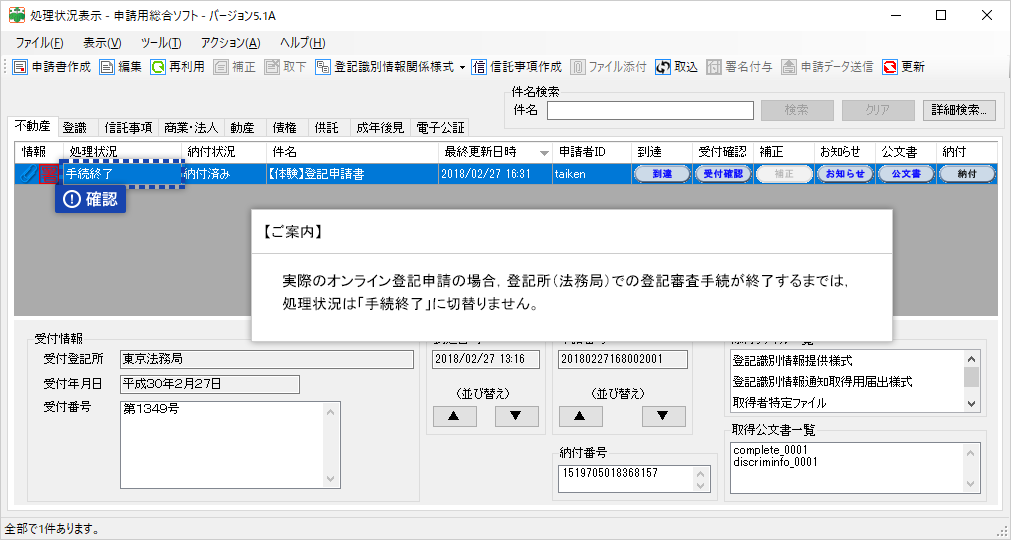Screen dimensions: 1011x540
Task: Click the 受付確認 button in the row
Action: coord(723,174)
